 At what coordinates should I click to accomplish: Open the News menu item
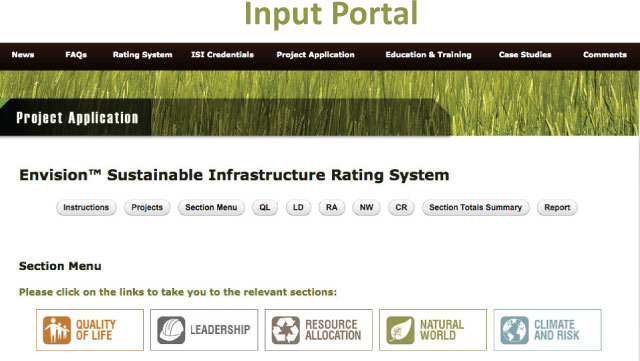pos(23,55)
